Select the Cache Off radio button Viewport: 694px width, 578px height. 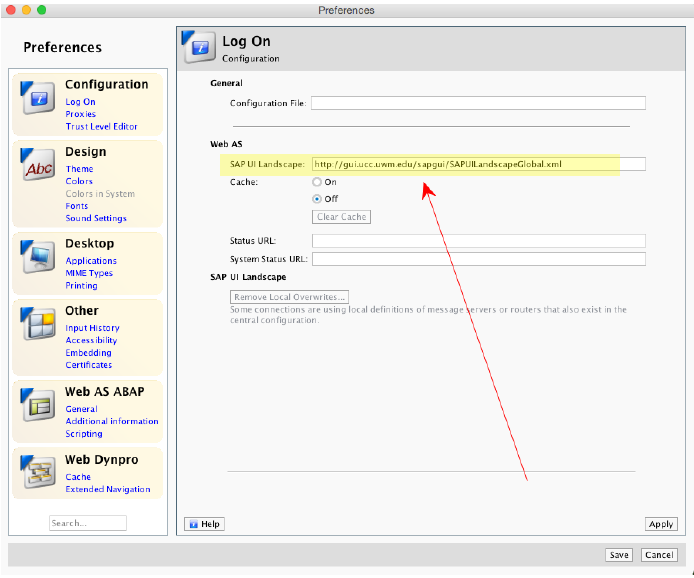coord(317,199)
